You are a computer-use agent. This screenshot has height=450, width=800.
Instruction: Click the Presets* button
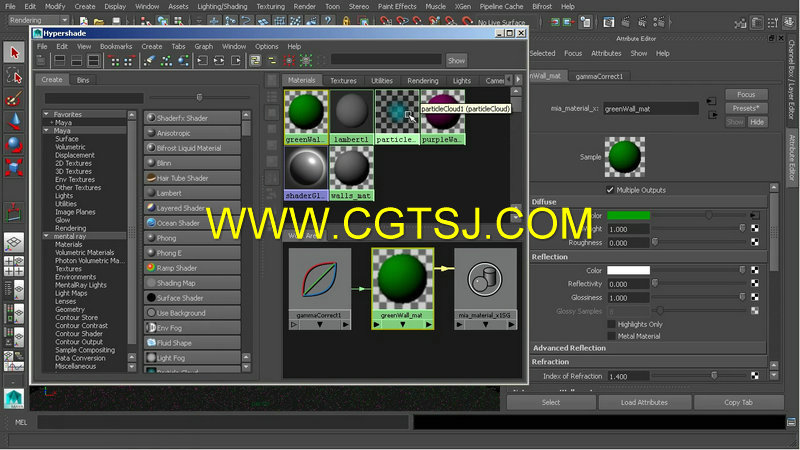pos(746,108)
